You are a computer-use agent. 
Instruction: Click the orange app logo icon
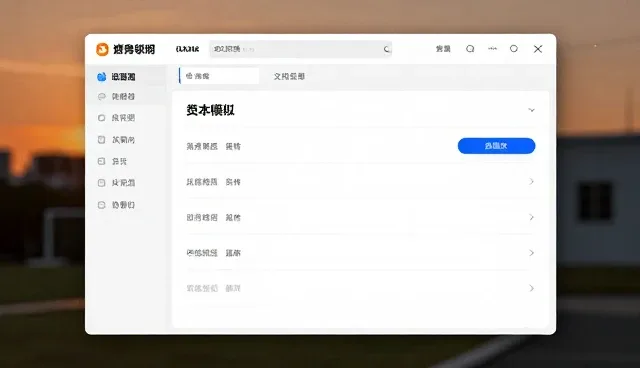click(102, 49)
